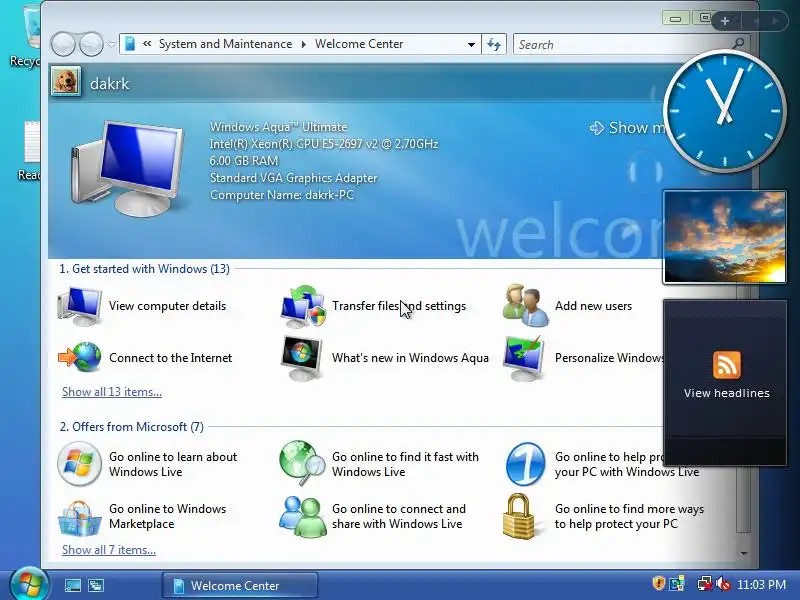Select Go online to Windows Marketplace text
Image resolution: width=800 pixels, height=600 pixels.
(x=167, y=516)
